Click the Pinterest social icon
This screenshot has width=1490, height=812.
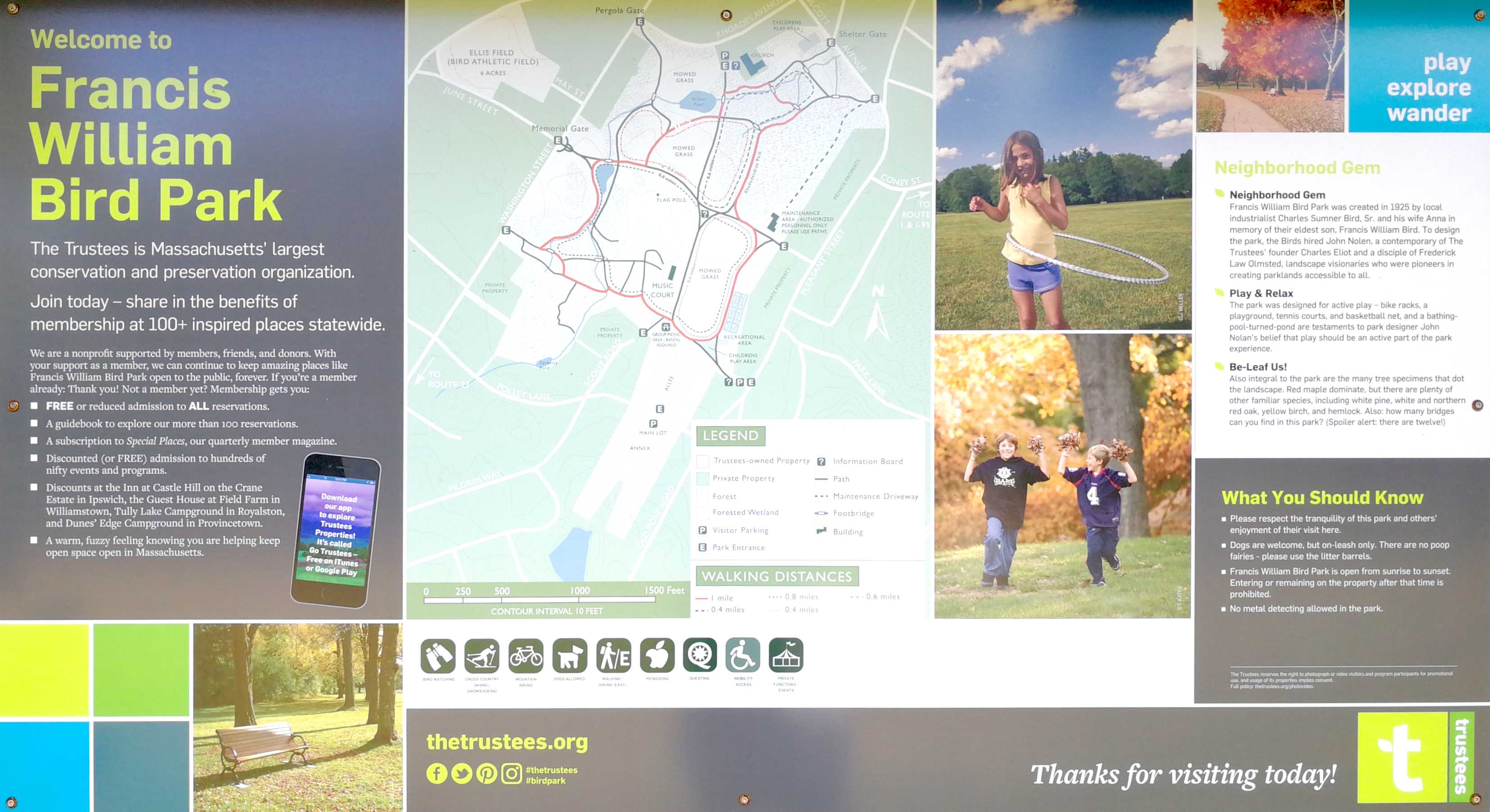(x=486, y=774)
